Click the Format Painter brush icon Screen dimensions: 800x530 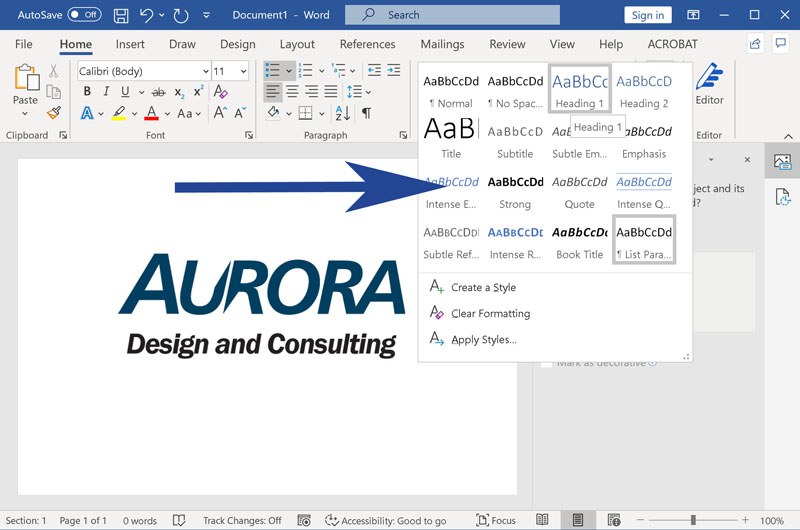pos(54,112)
